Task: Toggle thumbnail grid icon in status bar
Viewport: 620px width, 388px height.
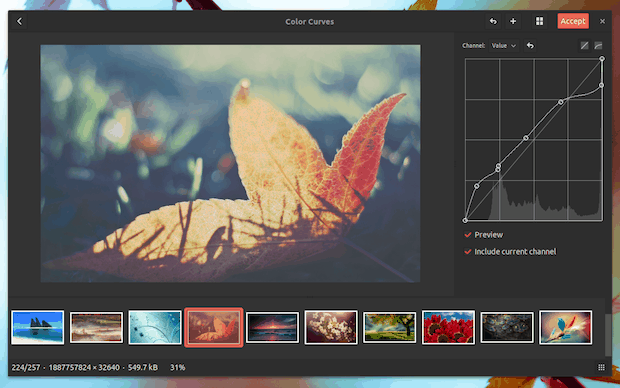Action: point(601,367)
